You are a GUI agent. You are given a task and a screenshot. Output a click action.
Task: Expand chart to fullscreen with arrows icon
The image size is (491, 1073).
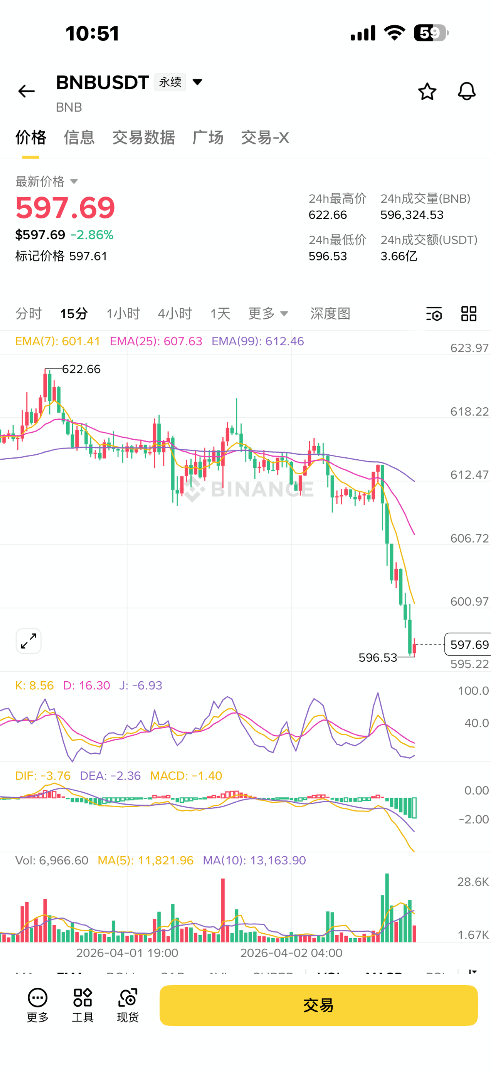click(29, 641)
